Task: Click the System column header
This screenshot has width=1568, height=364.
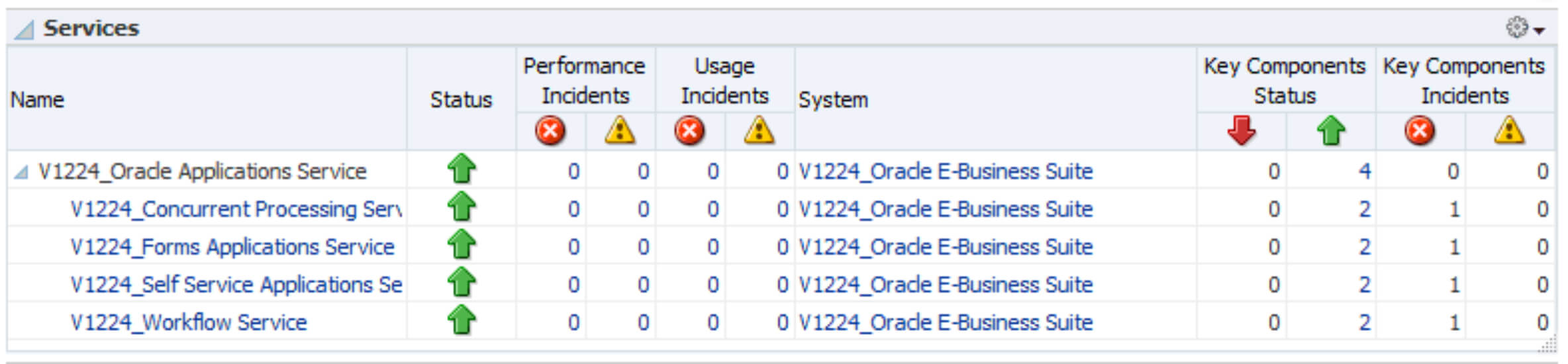Action: [833, 100]
